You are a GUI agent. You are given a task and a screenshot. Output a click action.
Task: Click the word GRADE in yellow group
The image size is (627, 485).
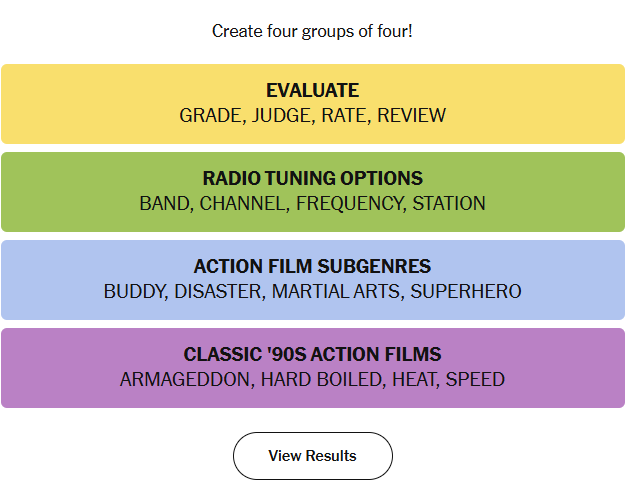point(210,116)
